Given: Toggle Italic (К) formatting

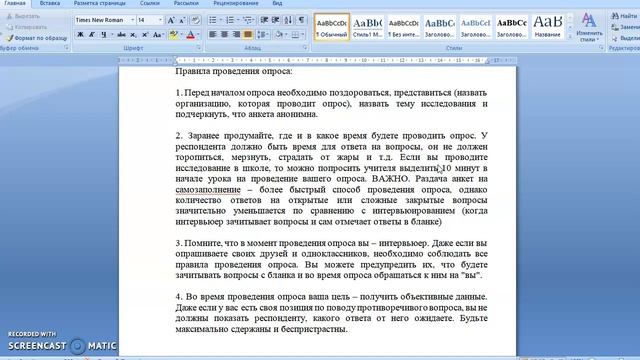Looking at the screenshot, I should click(x=92, y=35).
